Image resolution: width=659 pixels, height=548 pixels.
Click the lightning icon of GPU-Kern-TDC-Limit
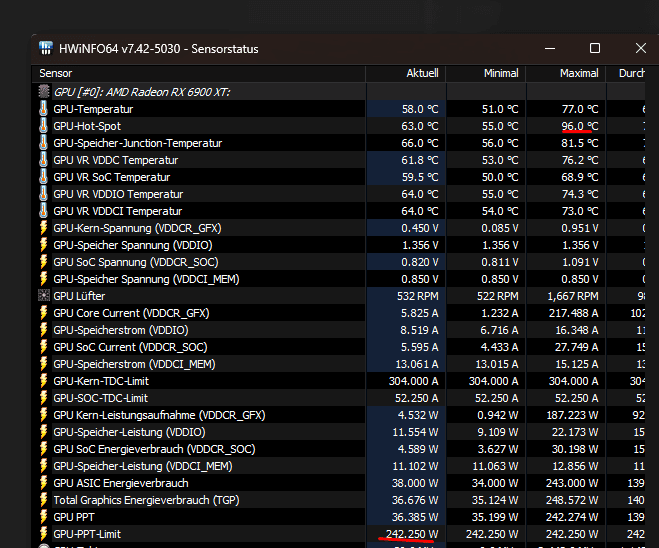click(x=43, y=381)
